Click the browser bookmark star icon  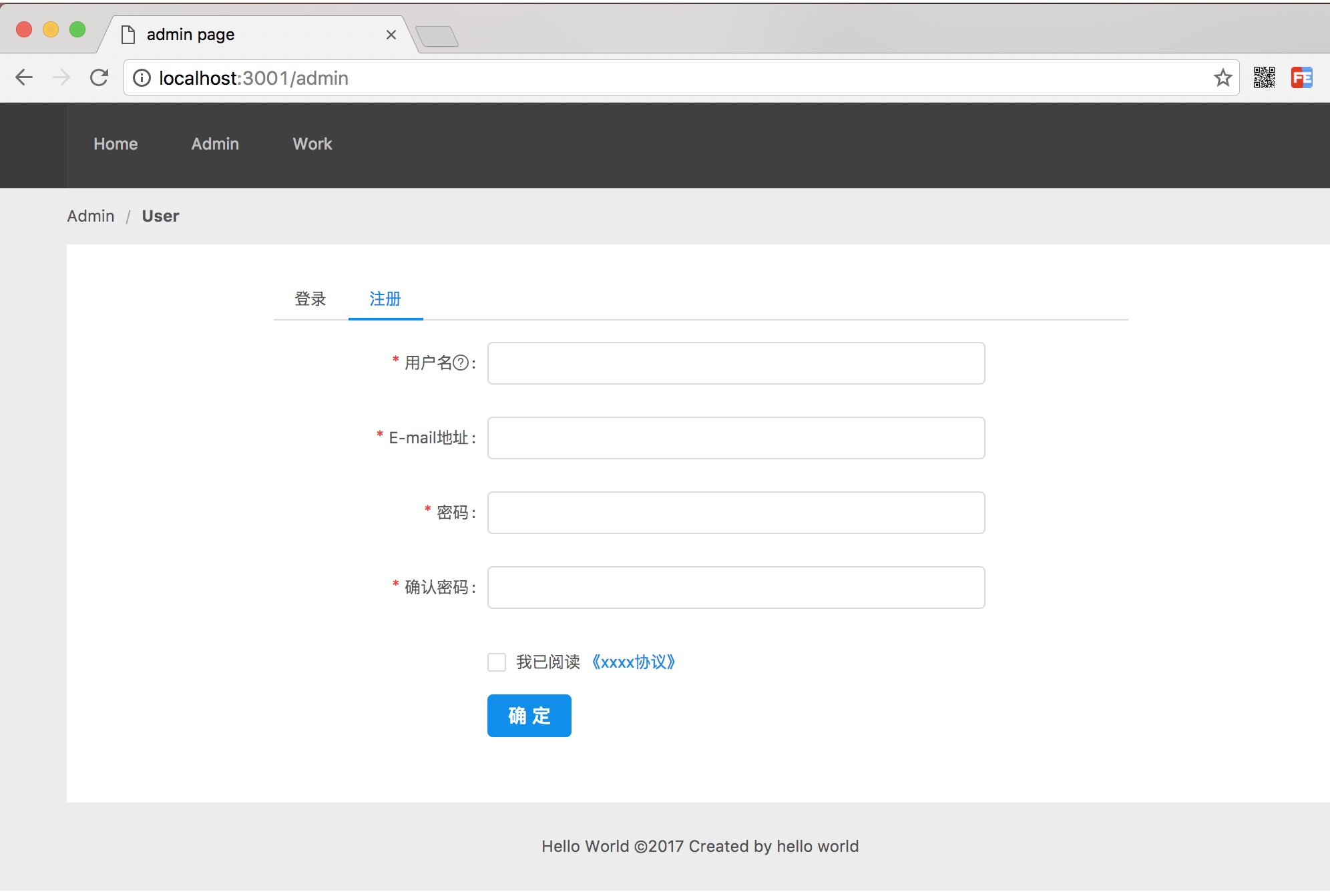click(x=1223, y=78)
